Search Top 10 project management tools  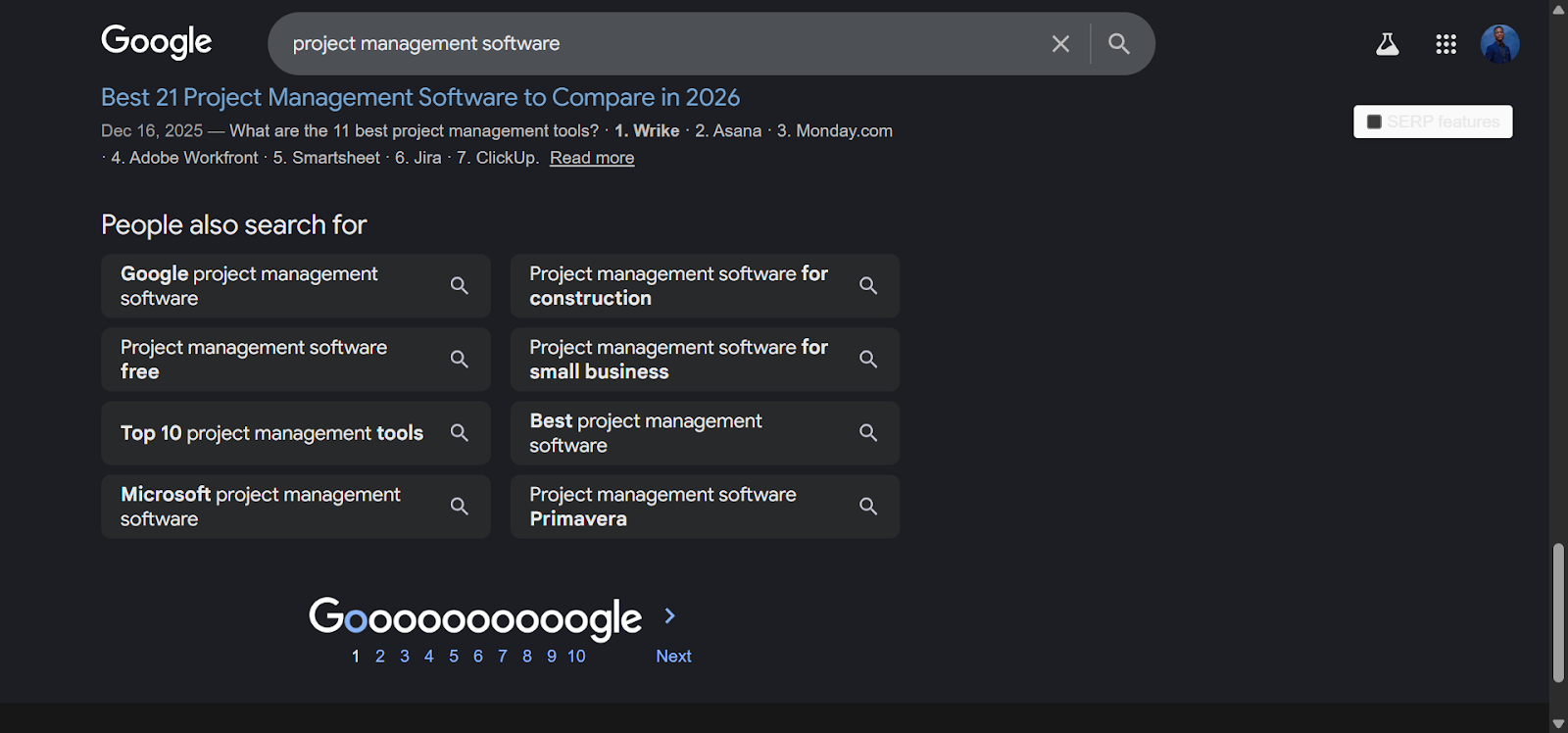[x=296, y=432]
